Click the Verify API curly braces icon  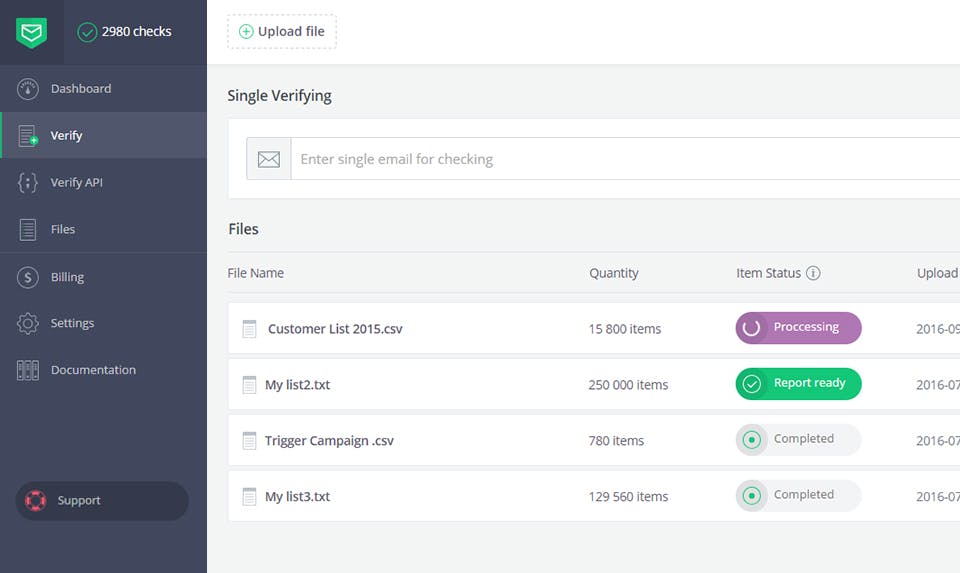pyautogui.click(x=28, y=183)
